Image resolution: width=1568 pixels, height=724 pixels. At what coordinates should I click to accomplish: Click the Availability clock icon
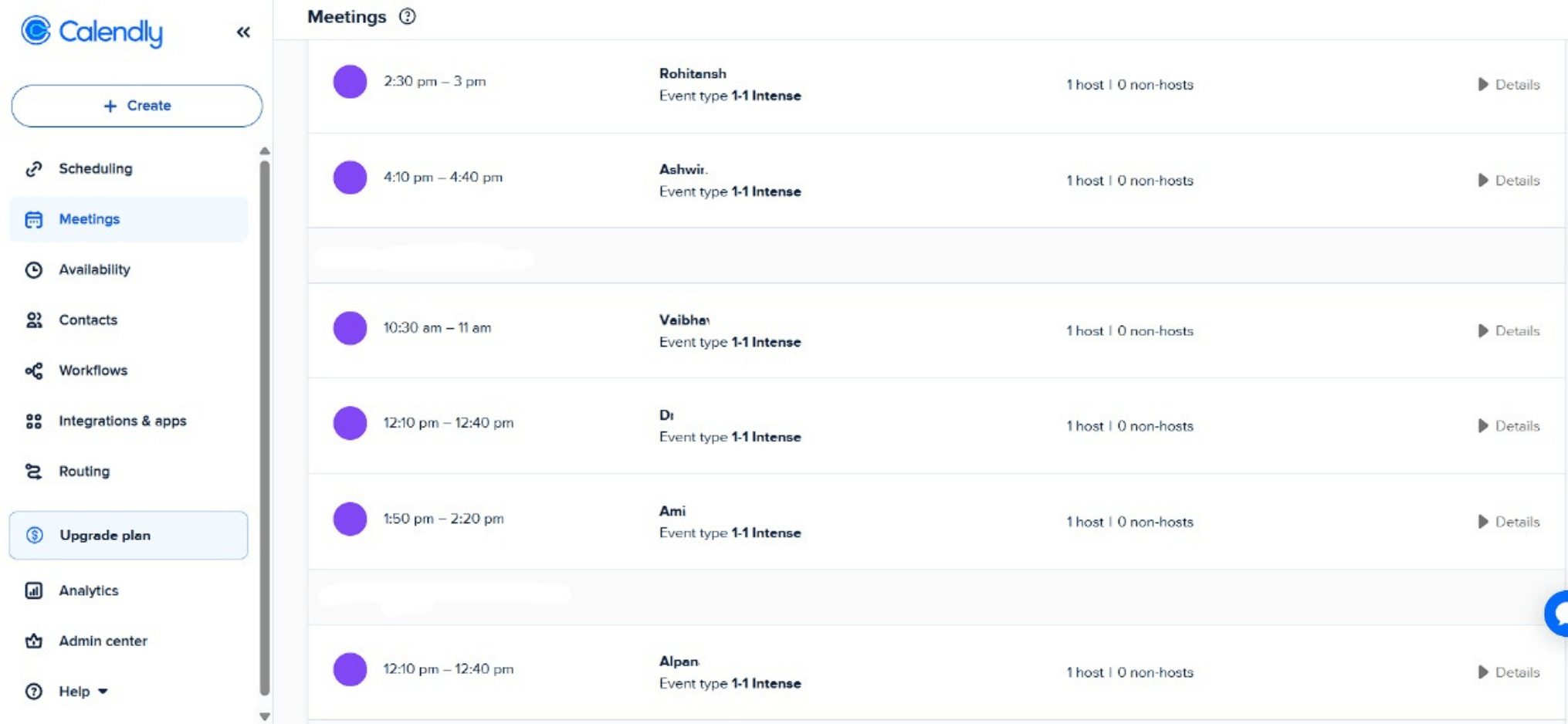33,269
